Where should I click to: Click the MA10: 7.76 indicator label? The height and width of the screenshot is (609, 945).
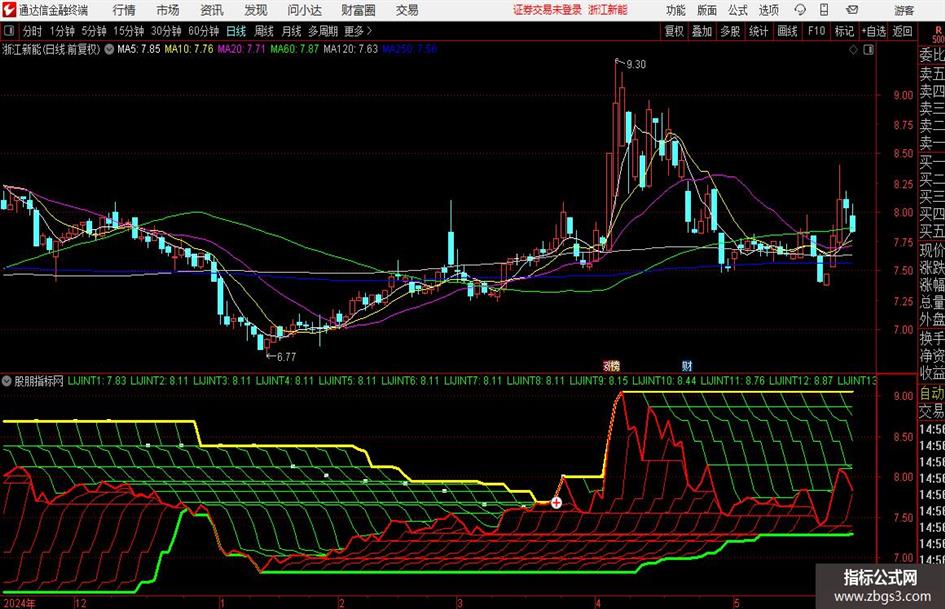point(189,49)
